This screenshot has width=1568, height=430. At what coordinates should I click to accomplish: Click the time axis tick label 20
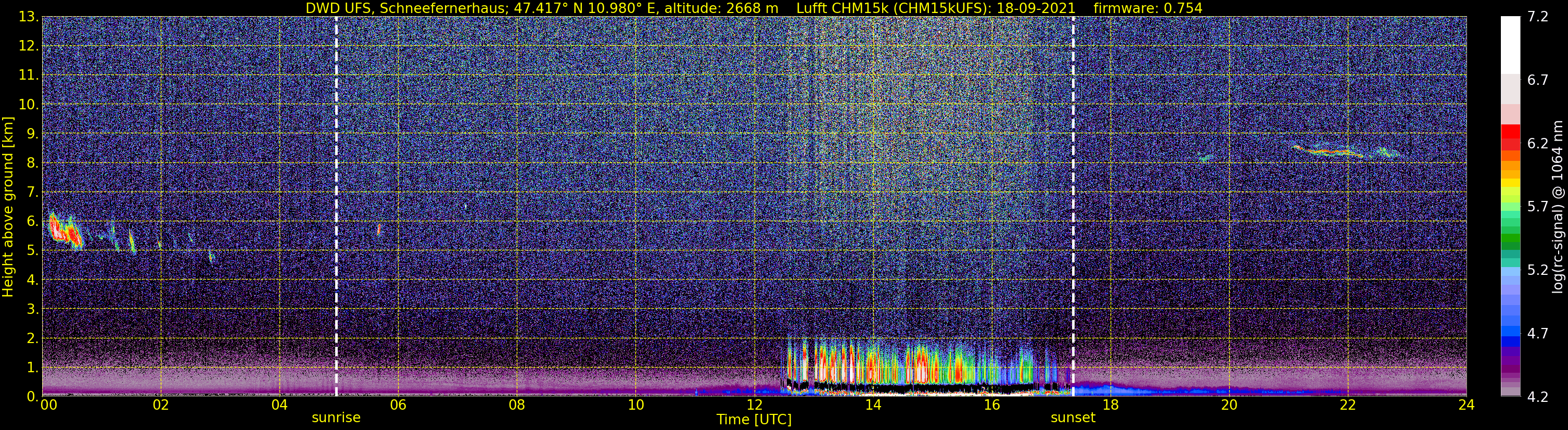point(1229,405)
